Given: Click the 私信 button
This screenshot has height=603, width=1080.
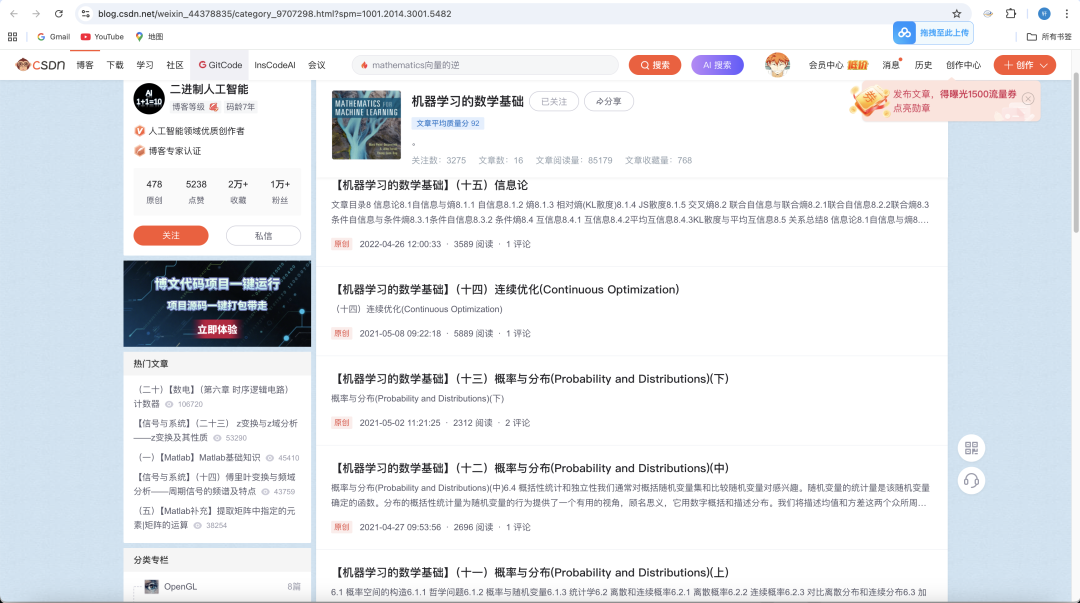Looking at the screenshot, I should pos(263,235).
